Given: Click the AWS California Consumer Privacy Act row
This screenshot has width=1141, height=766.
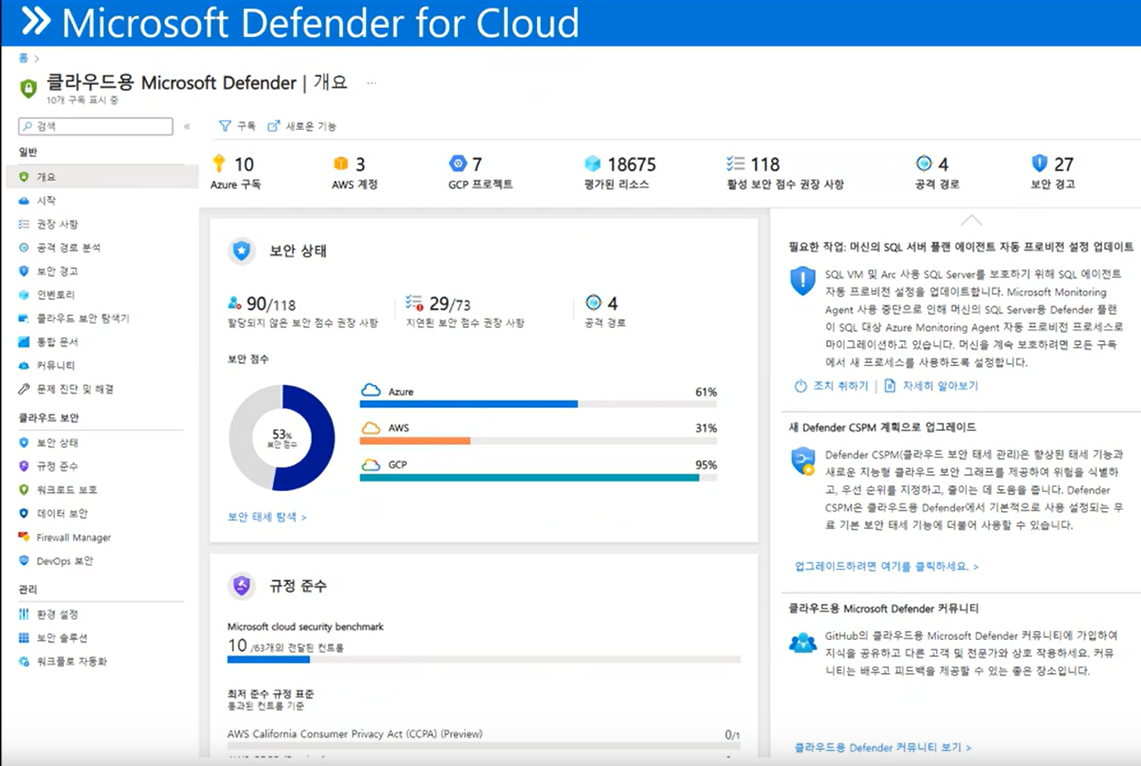Looking at the screenshot, I should [484, 734].
